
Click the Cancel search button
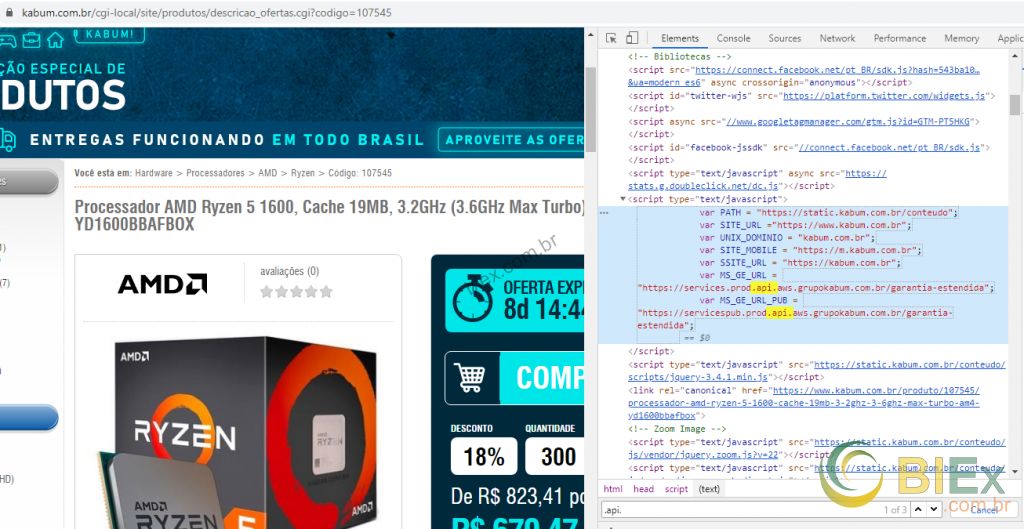(984, 510)
